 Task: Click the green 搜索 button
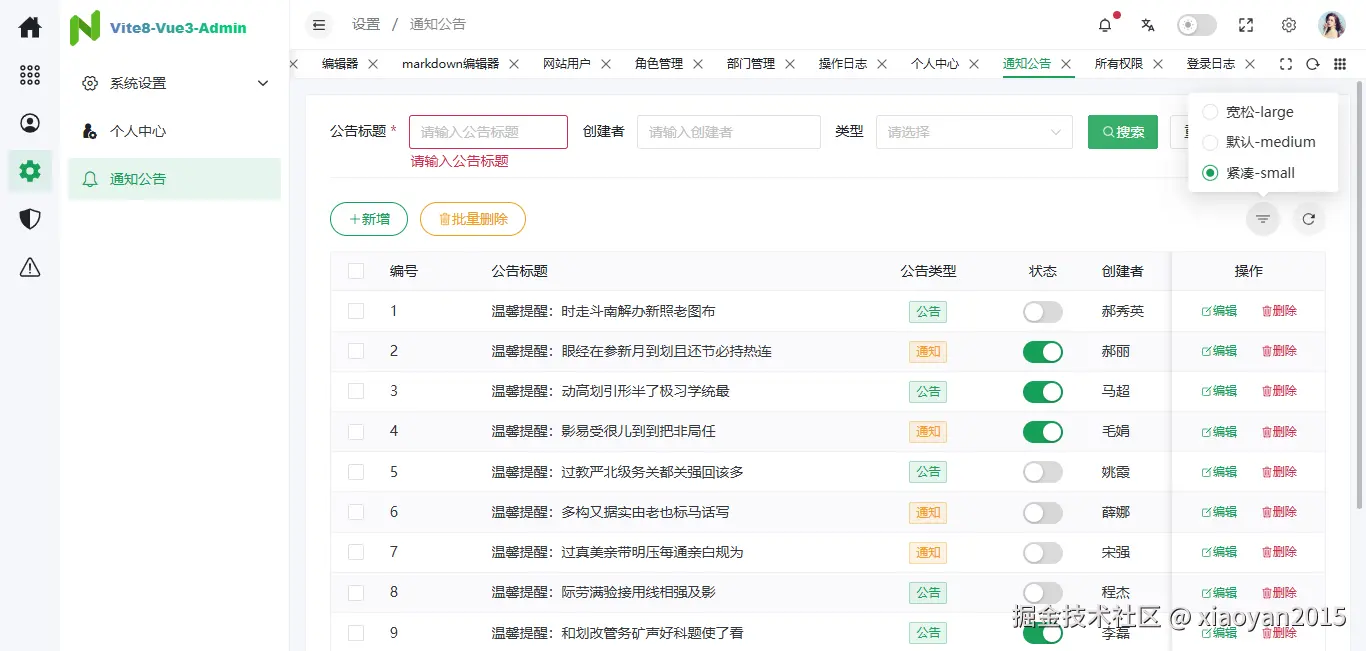click(1123, 132)
